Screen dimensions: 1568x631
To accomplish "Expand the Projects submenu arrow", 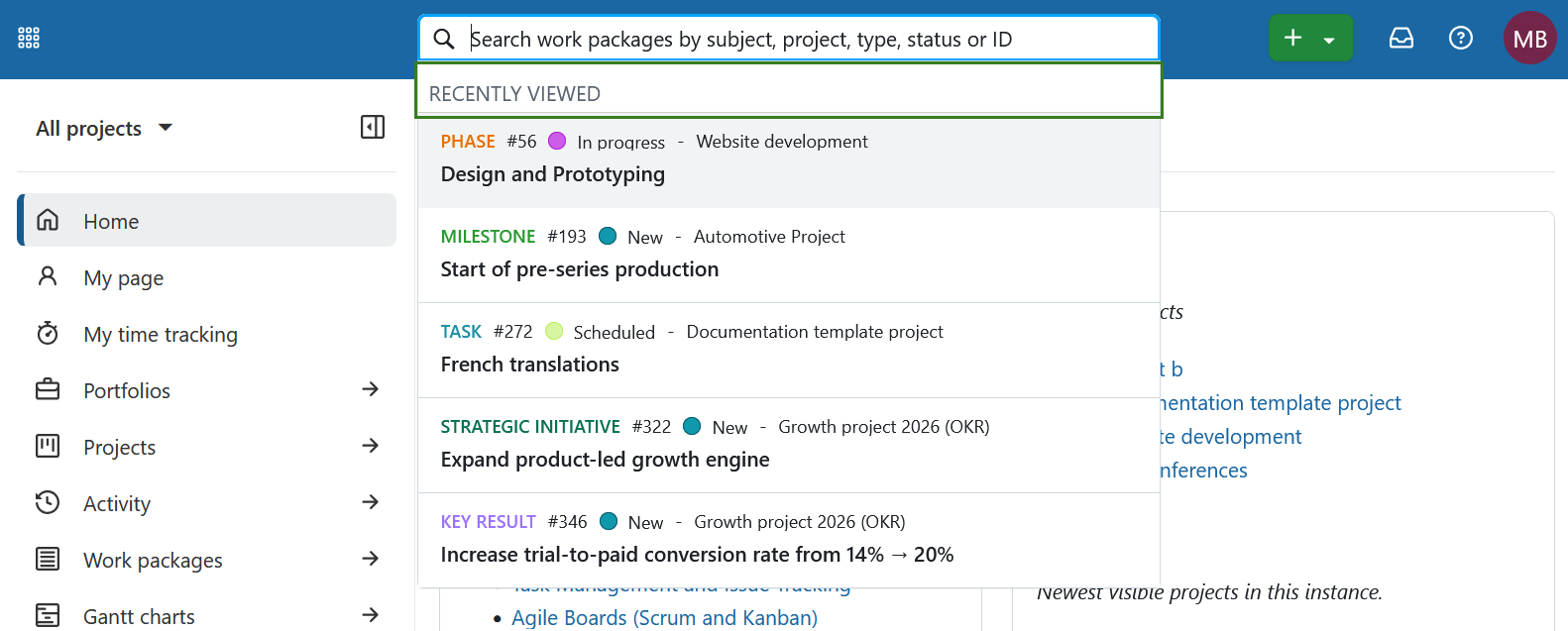I will [371, 446].
